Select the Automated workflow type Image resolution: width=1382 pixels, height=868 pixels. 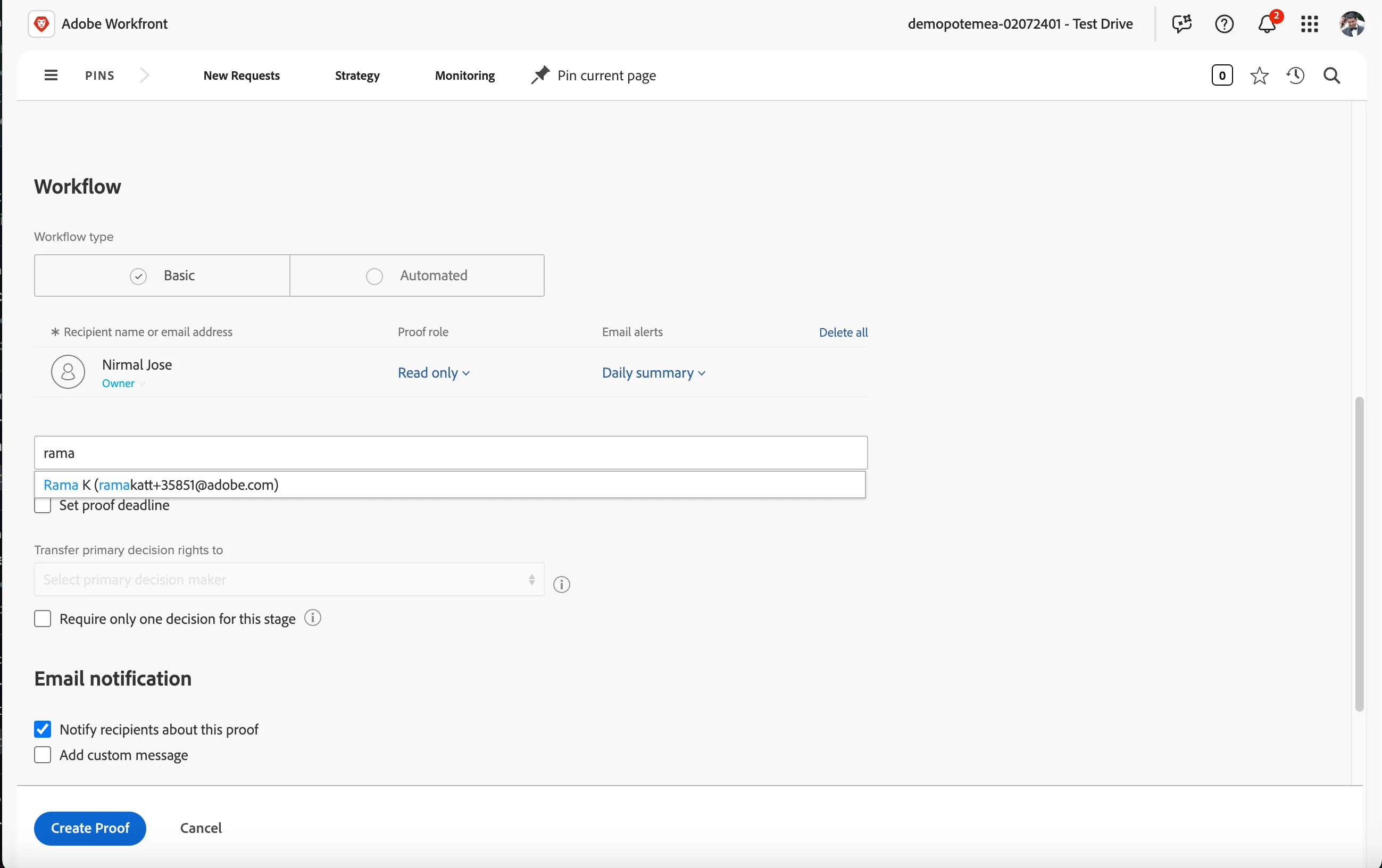[x=417, y=276]
